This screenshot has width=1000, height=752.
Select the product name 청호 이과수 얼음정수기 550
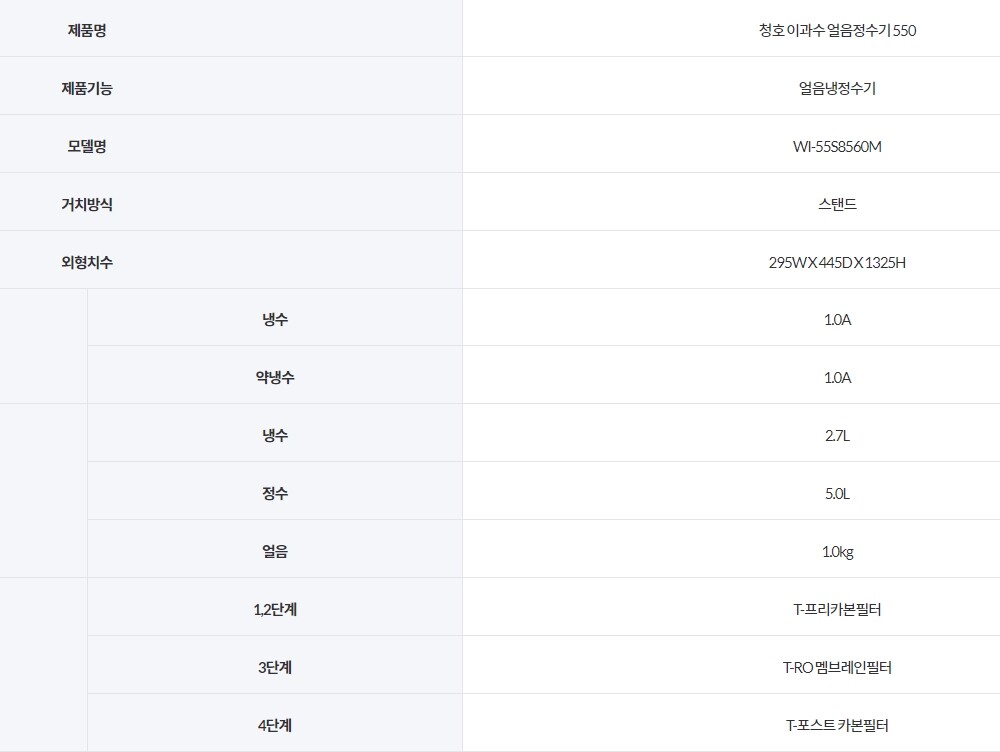[837, 30]
